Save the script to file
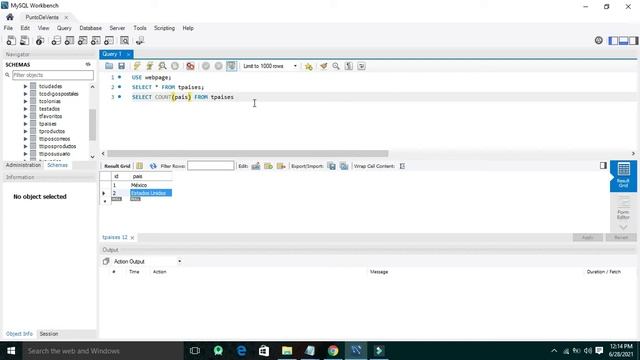The image size is (640, 360). click(121, 66)
